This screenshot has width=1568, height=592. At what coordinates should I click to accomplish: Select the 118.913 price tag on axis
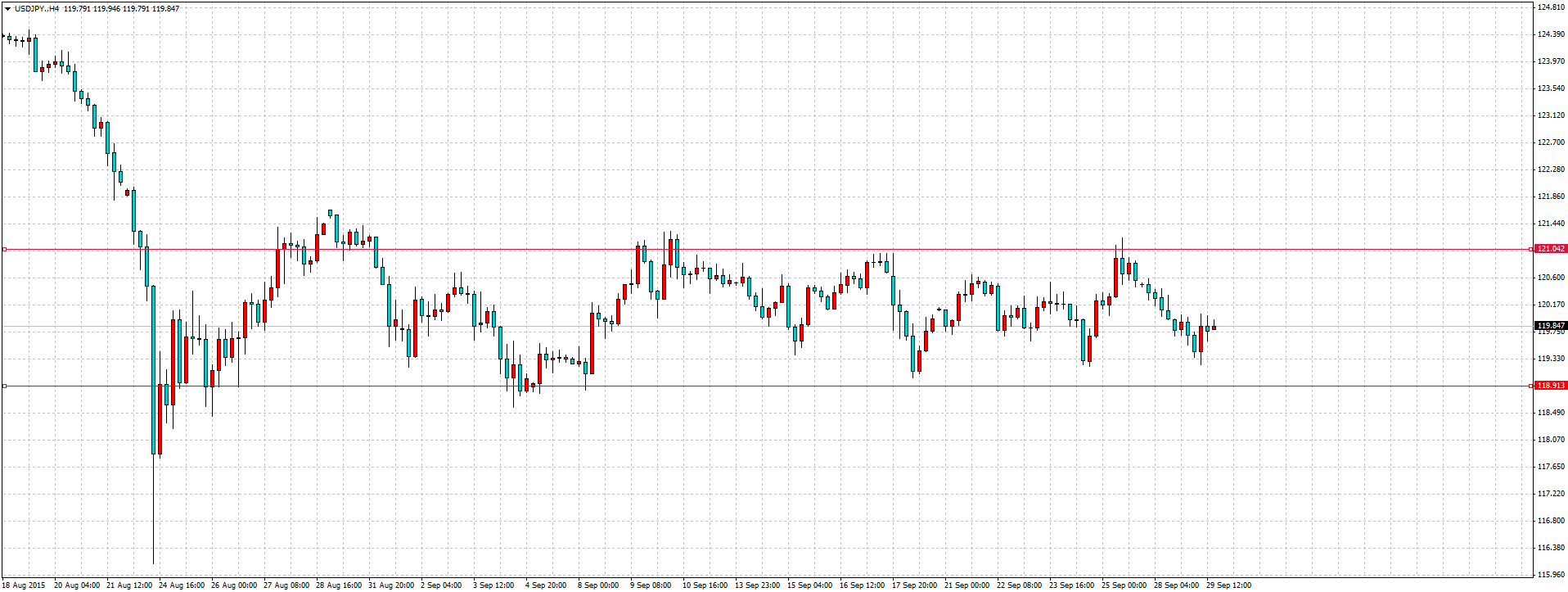[x=1551, y=386]
